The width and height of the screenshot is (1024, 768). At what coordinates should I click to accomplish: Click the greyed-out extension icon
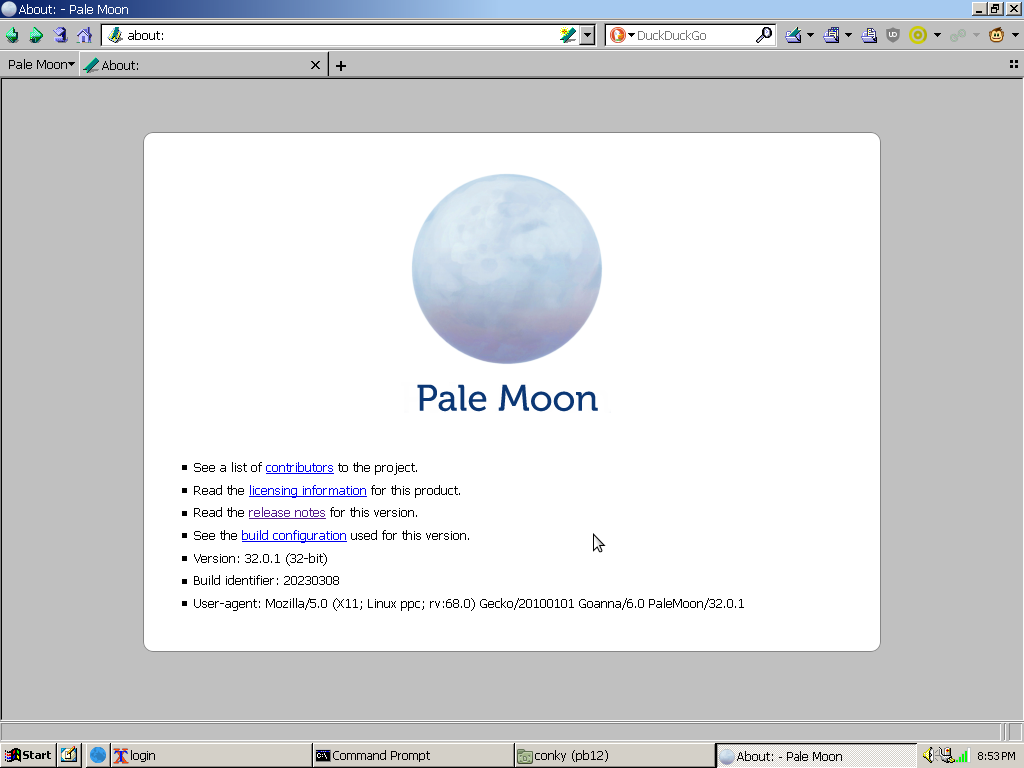pyautogui.click(x=958, y=35)
